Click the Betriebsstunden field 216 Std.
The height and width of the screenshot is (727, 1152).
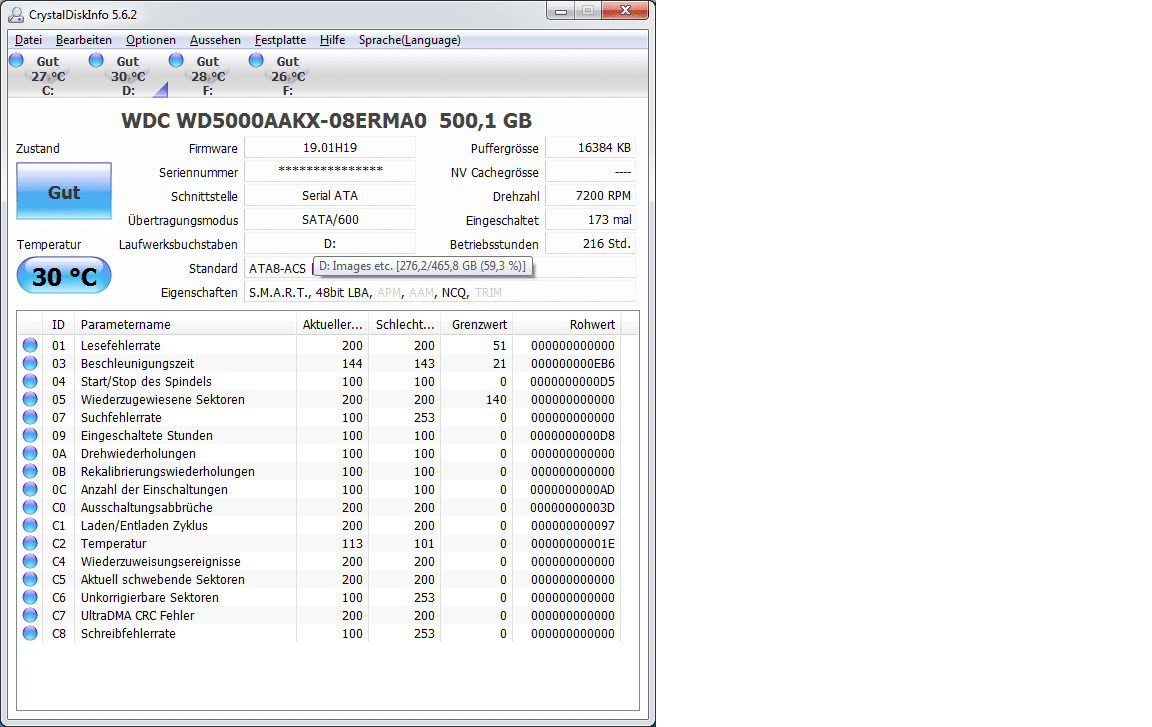[x=591, y=243]
